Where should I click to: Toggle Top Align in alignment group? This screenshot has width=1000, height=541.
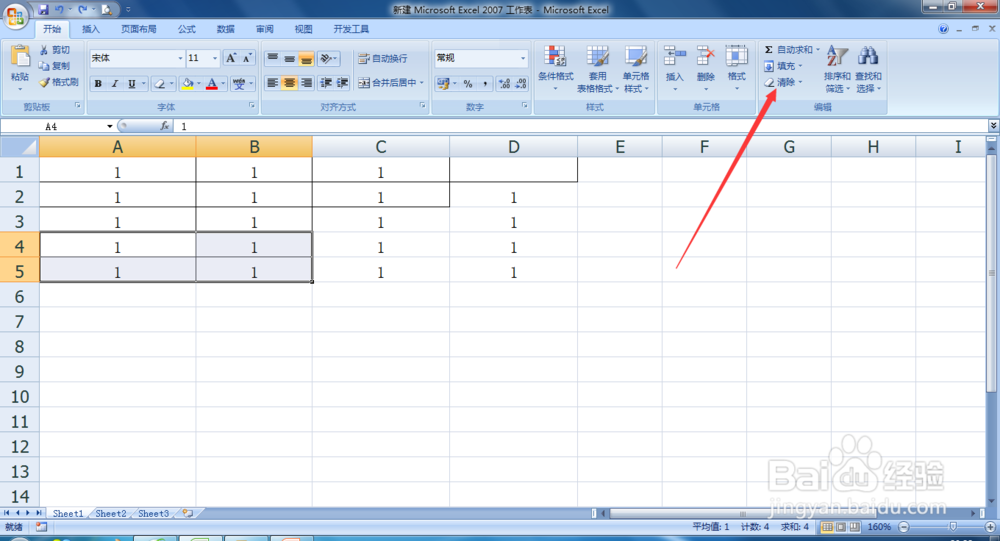pyautogui.click(x=272, y=59)
